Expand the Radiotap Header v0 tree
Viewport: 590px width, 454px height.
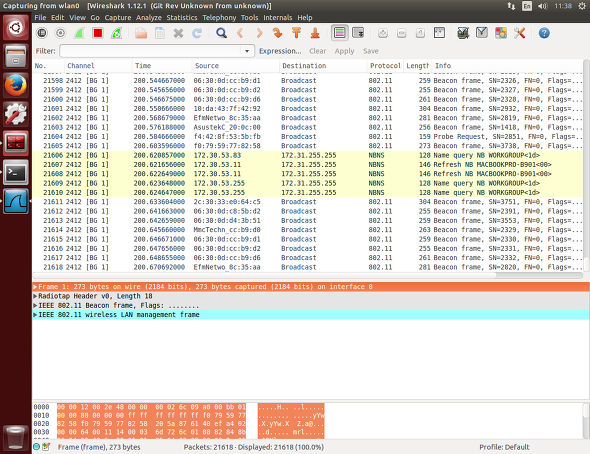click(35, 296)
